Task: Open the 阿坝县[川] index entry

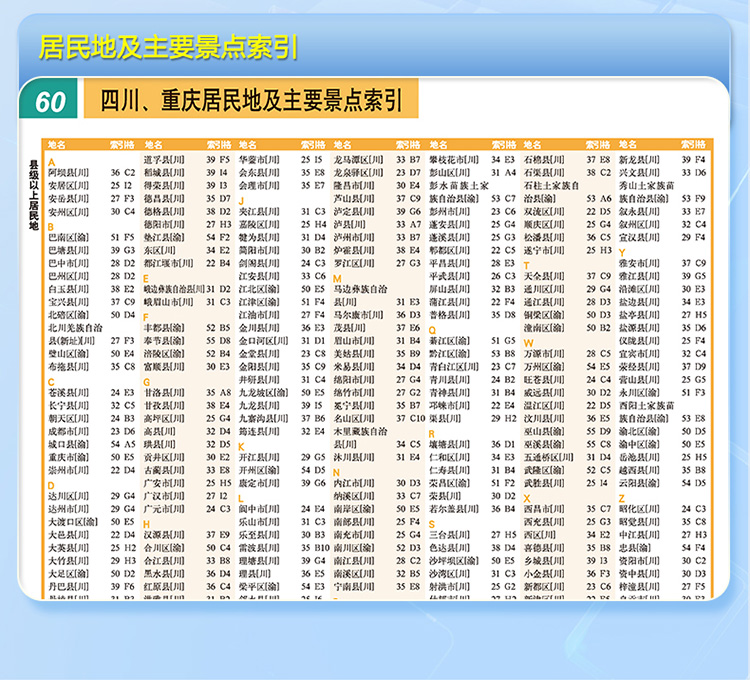Action: [x=70, y=174]
